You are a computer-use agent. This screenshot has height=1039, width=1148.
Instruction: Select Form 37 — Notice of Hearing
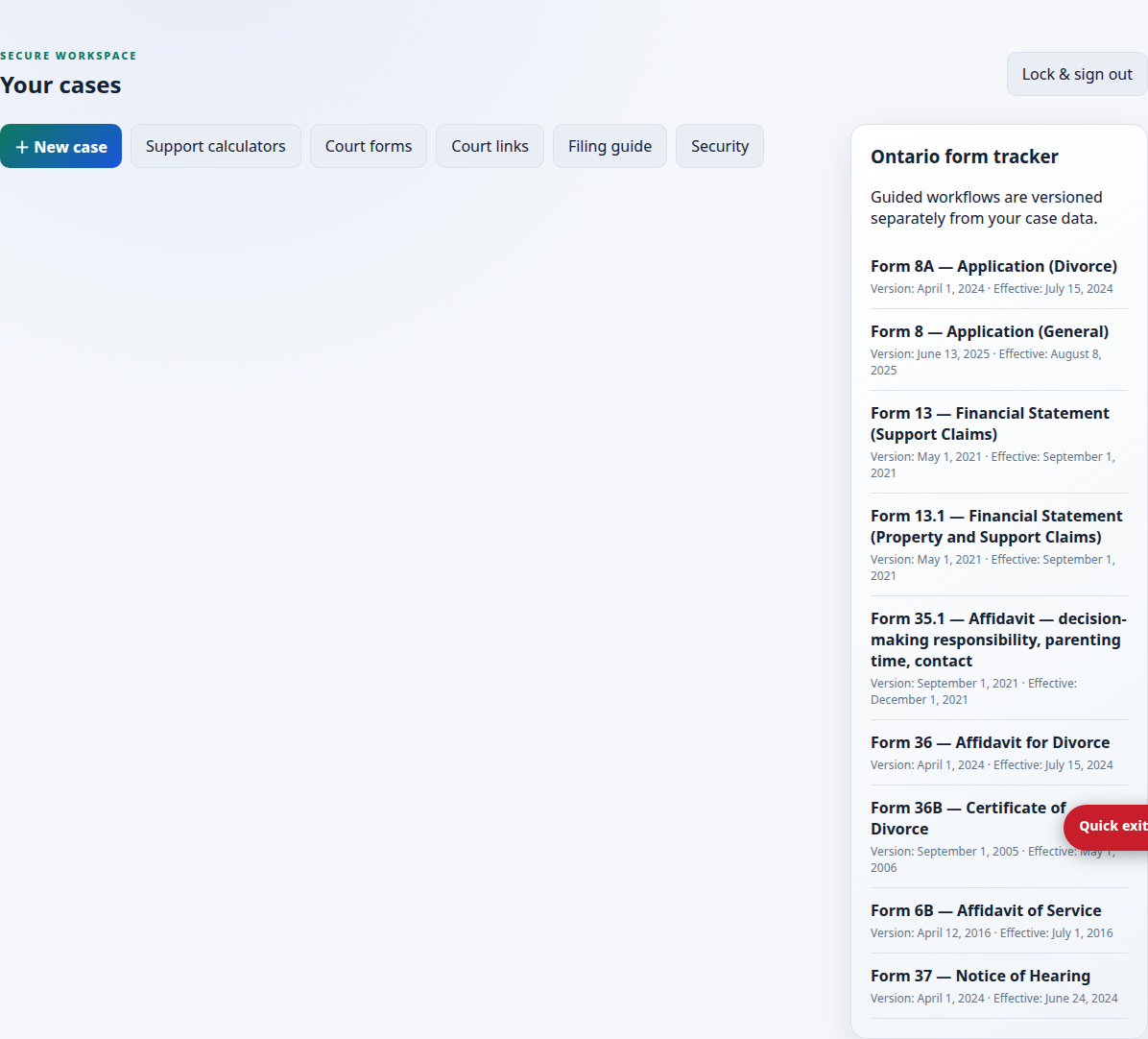980,976
